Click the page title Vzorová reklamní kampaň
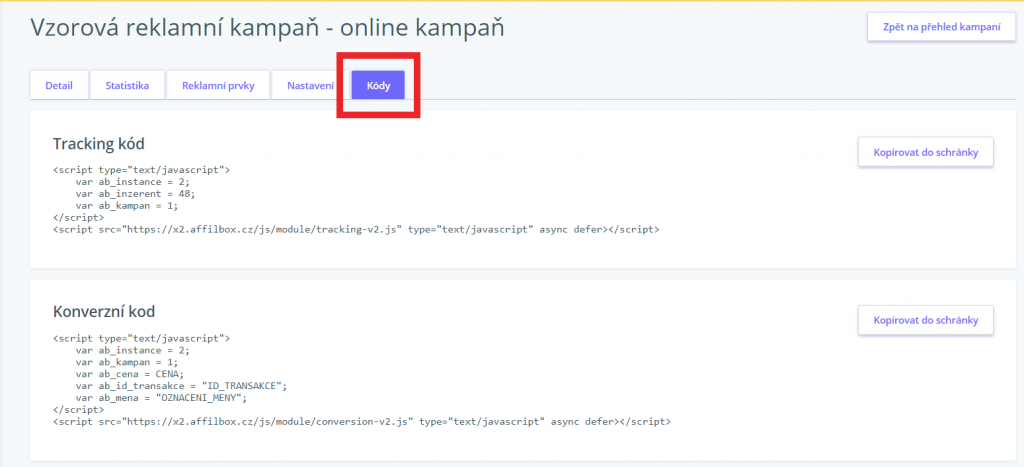Viewport: 1024px width, 467px height. pos(267,29)
